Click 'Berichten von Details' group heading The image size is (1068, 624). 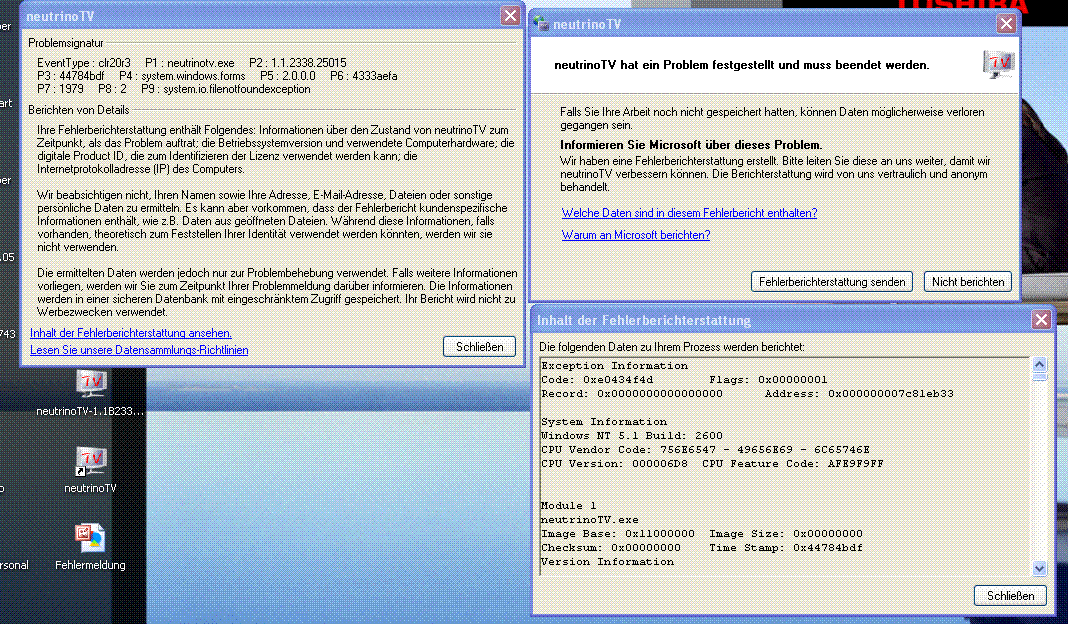[x=78, y=110]
